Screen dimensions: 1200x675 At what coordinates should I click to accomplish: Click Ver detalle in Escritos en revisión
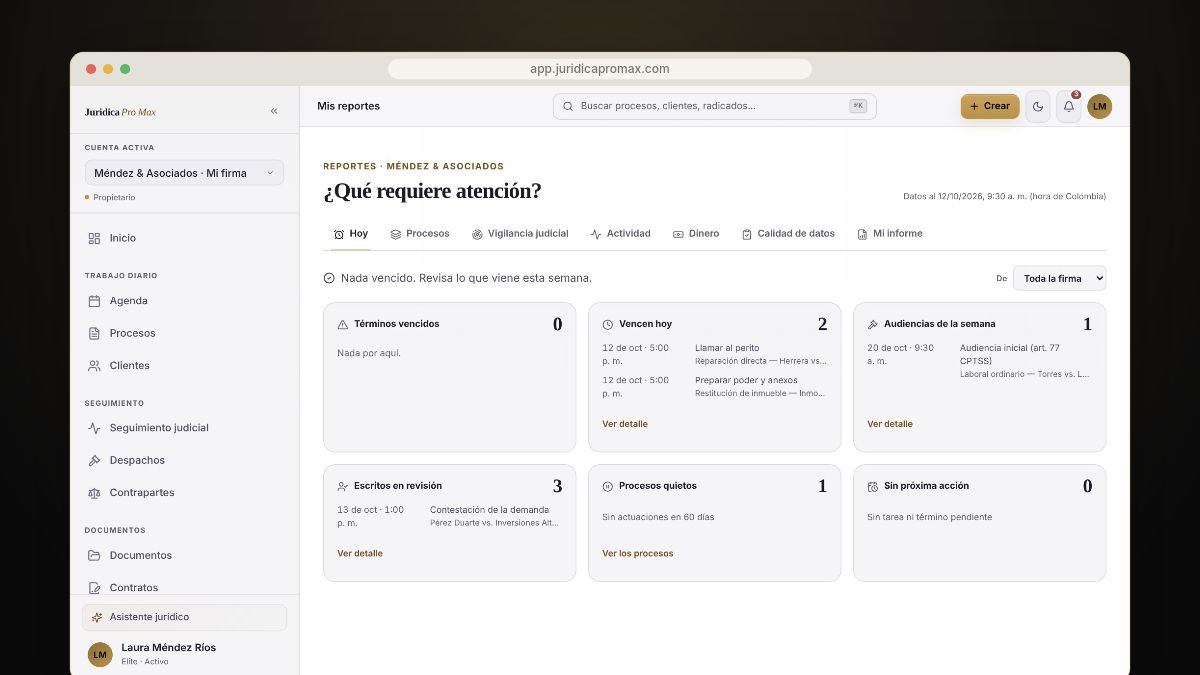tap(360, 553)
